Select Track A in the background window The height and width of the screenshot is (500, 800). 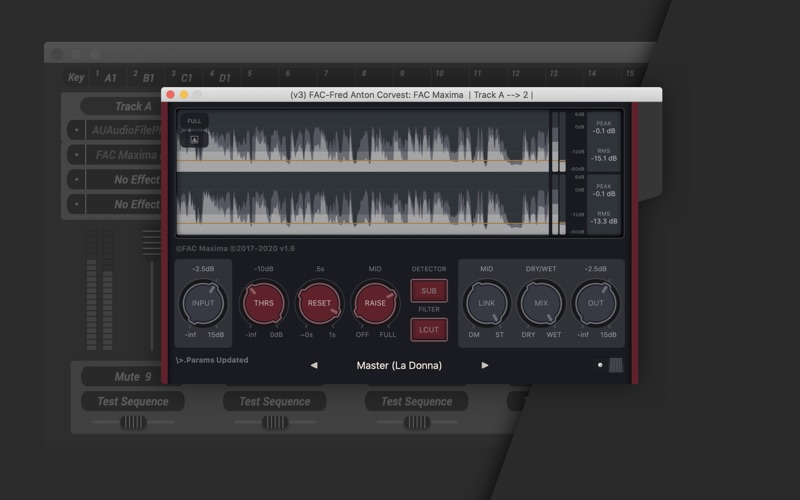coord(121,106)
